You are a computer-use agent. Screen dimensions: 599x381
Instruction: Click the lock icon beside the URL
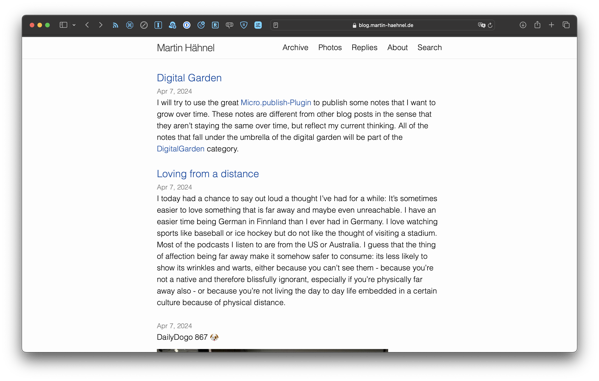click(x=355, y=26)
